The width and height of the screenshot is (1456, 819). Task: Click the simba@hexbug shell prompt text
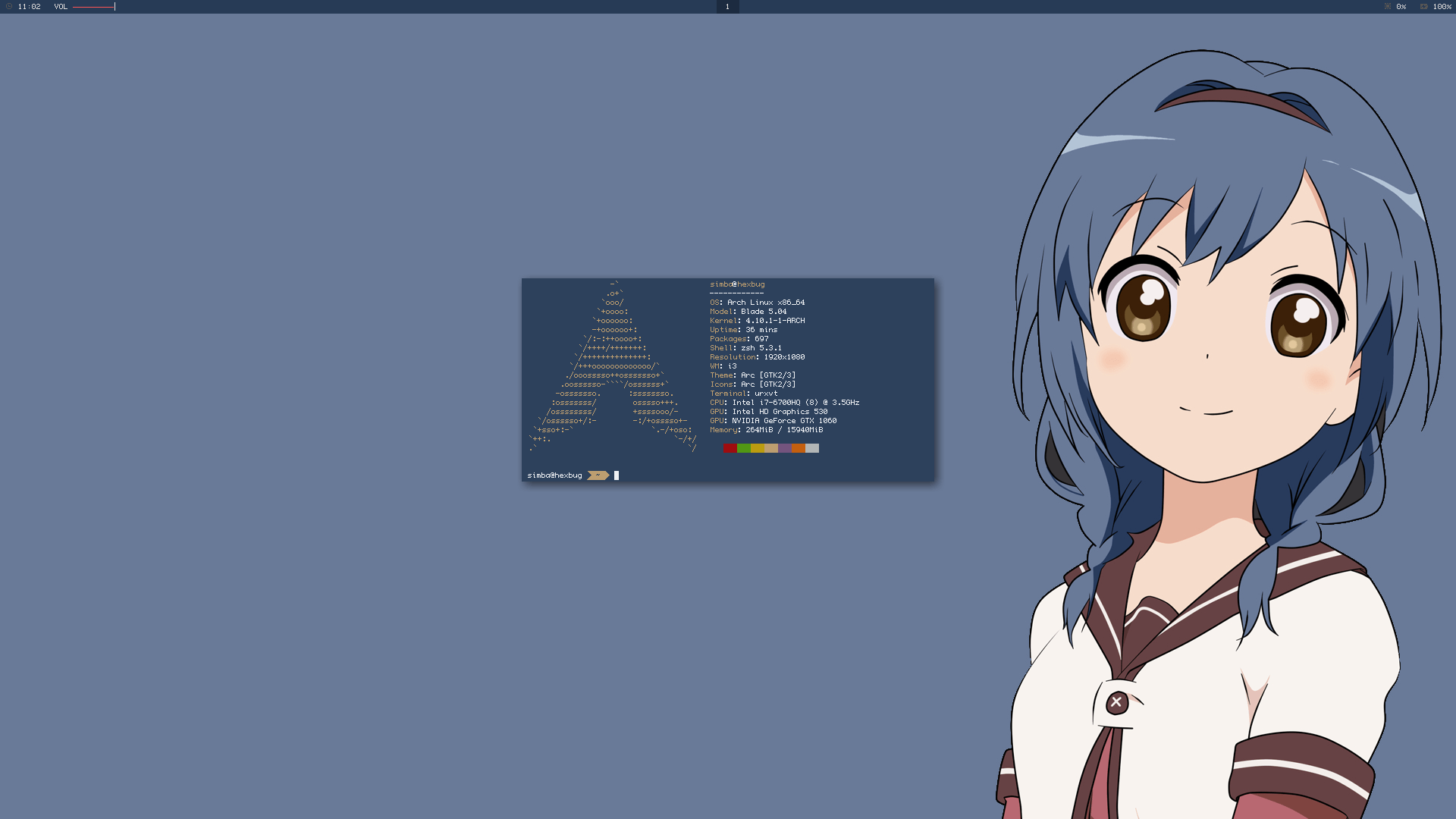555,475
